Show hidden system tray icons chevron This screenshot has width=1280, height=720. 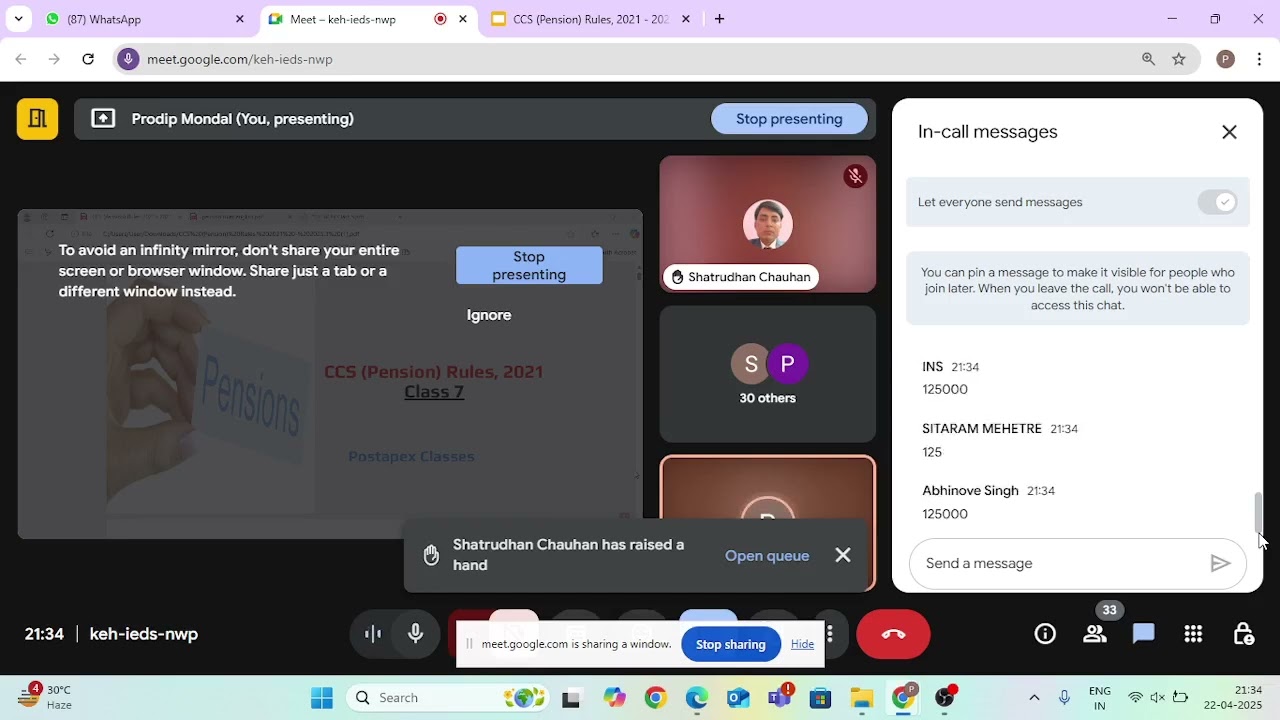1034,697
